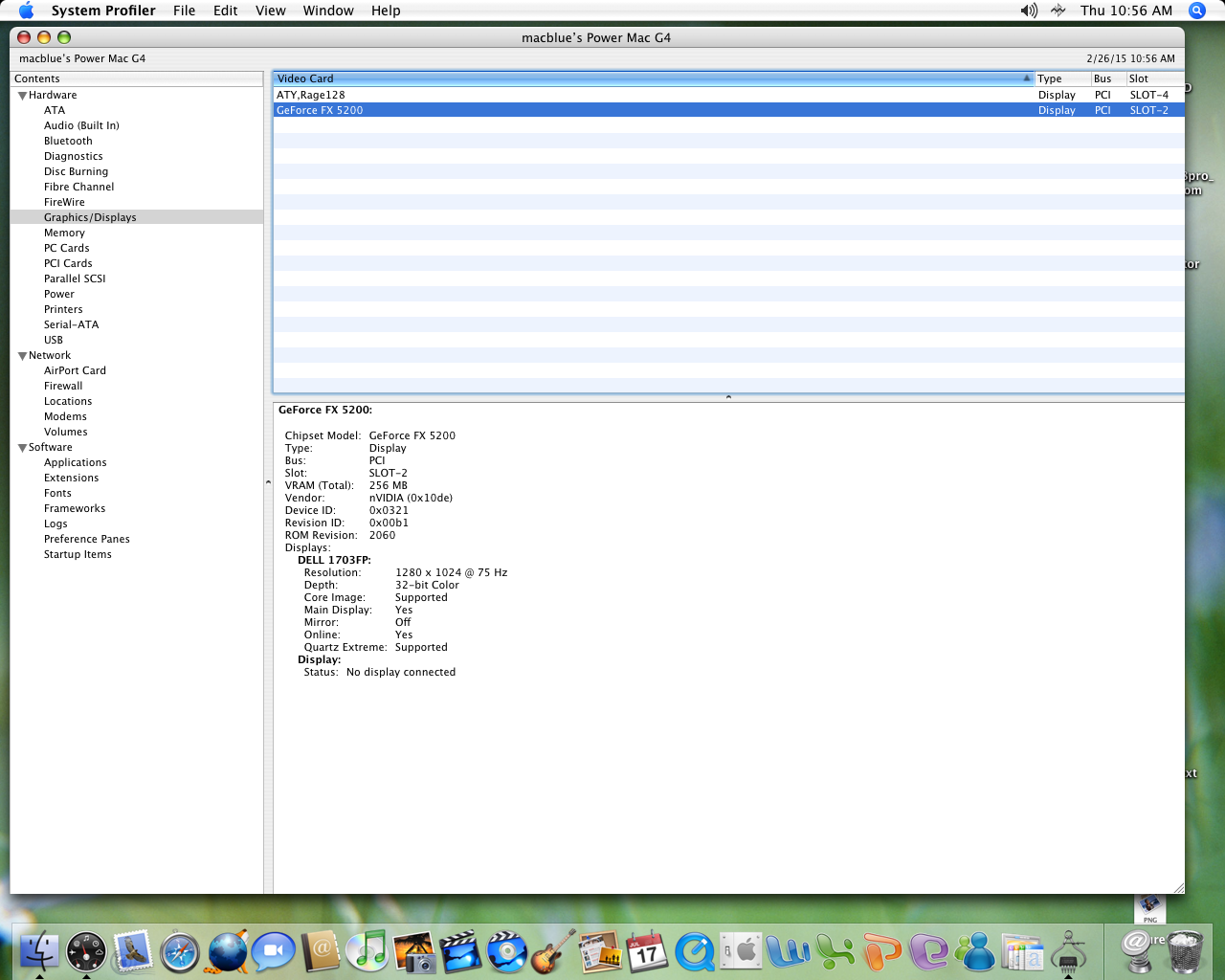
Task: Select Memory under Hardware
Action: point(64,233)
